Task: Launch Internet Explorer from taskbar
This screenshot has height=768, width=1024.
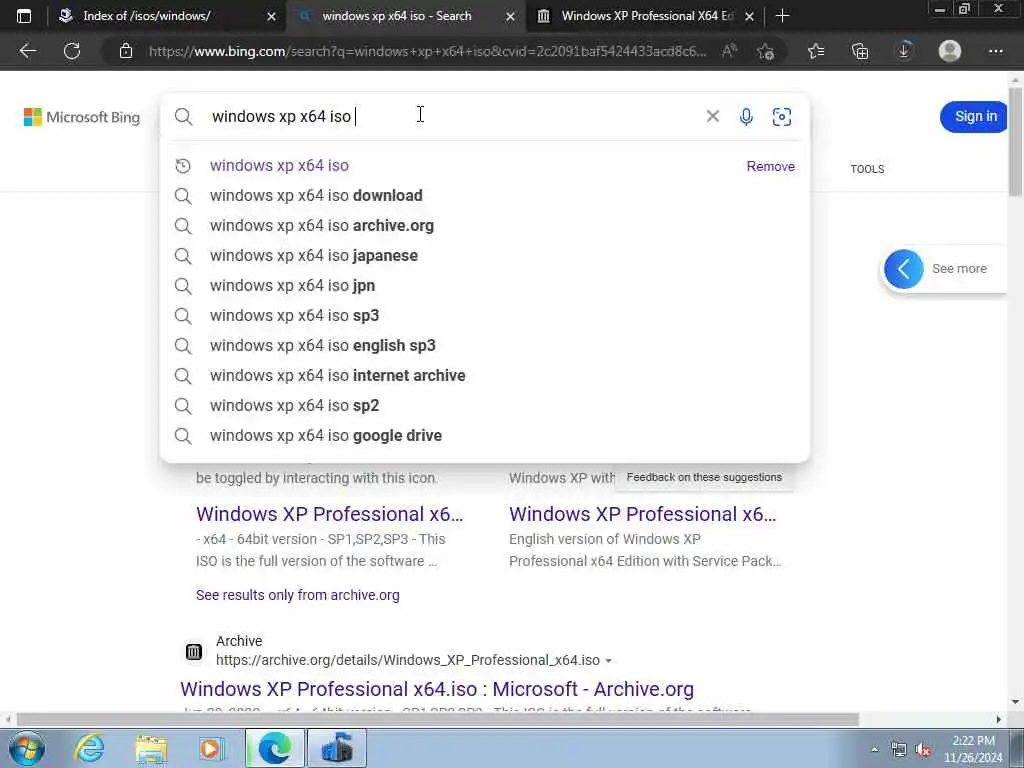Action: [89, 748]
